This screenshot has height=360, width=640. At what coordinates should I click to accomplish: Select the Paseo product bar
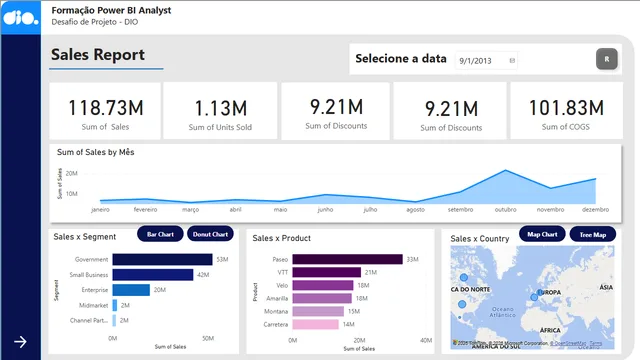[x=347, y=259]
